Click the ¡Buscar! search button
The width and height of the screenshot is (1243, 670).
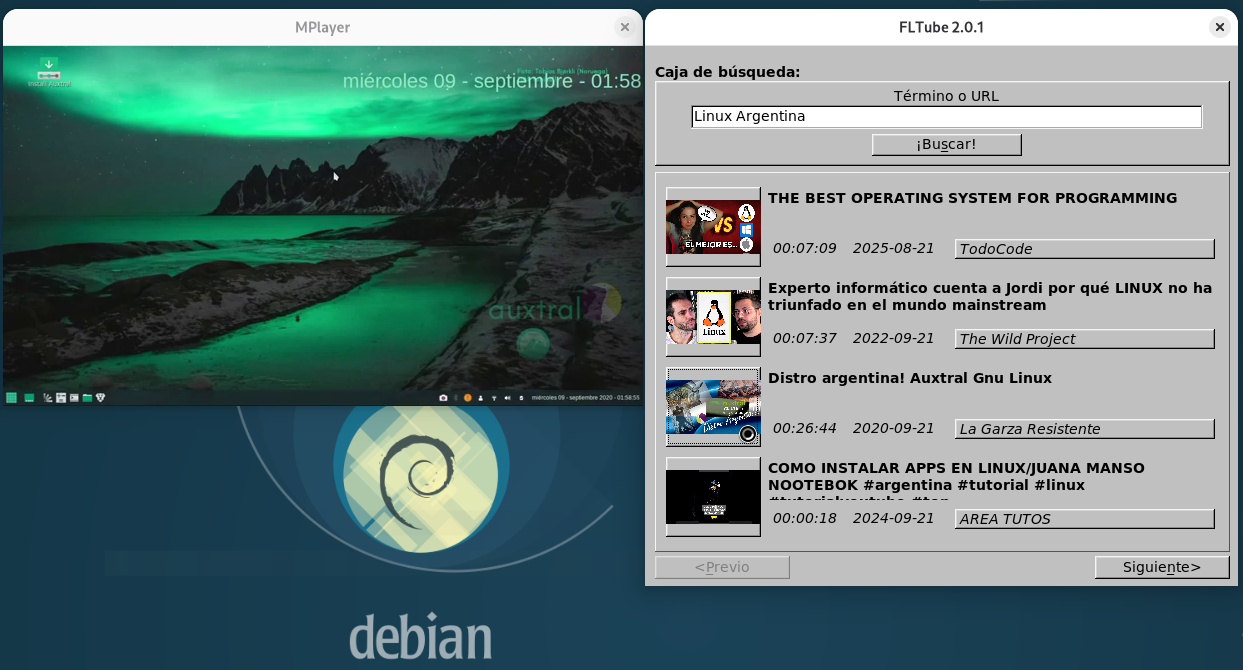tap(946, 144)
